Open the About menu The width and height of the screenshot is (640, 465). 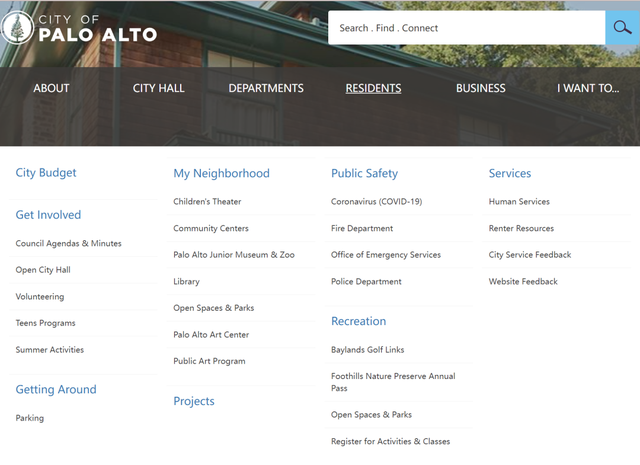[51, 88]
